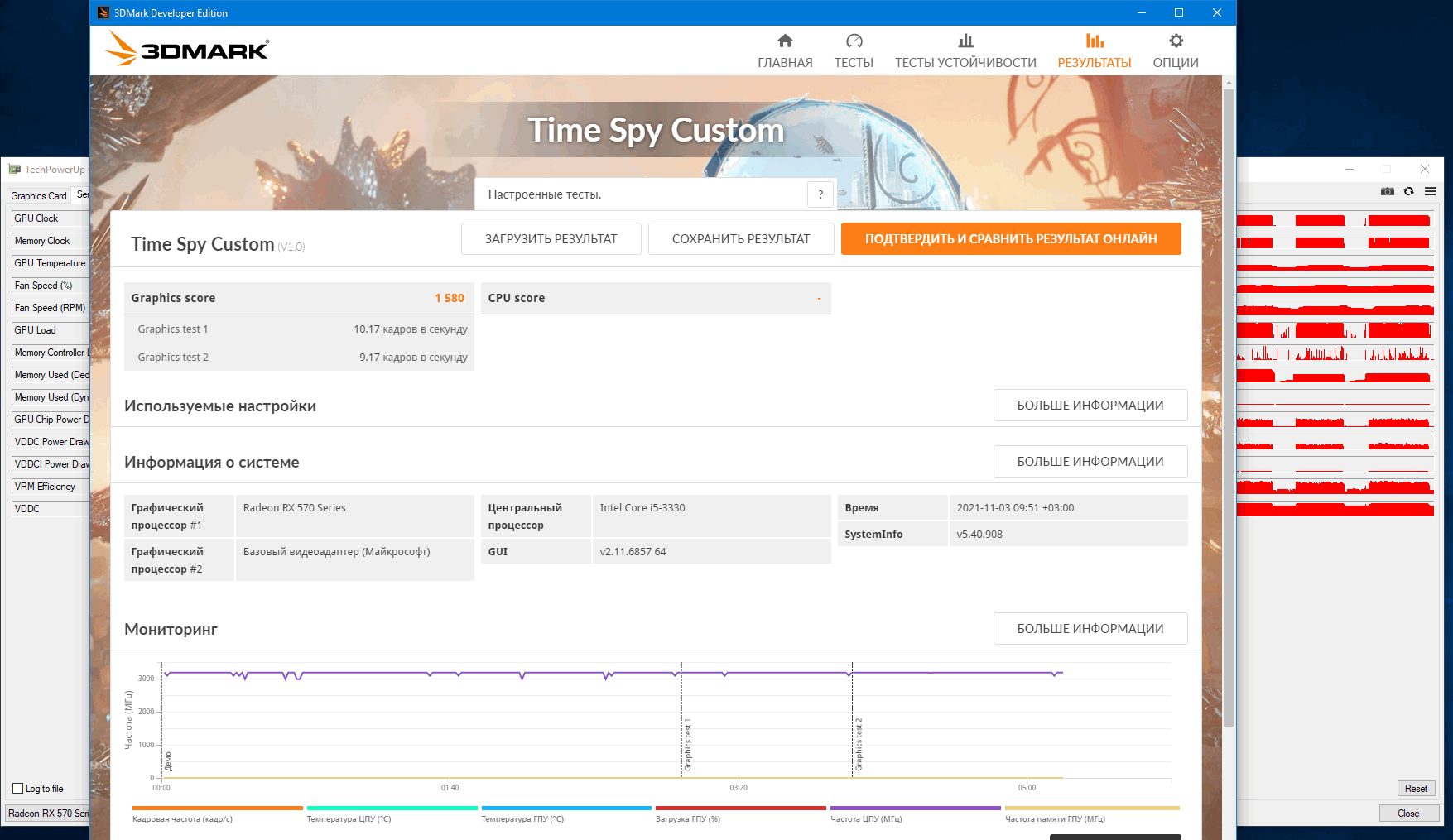1453x840 pixels.
Task: Enable Log to file checkbox in GPU-Z
Action: 18,789
